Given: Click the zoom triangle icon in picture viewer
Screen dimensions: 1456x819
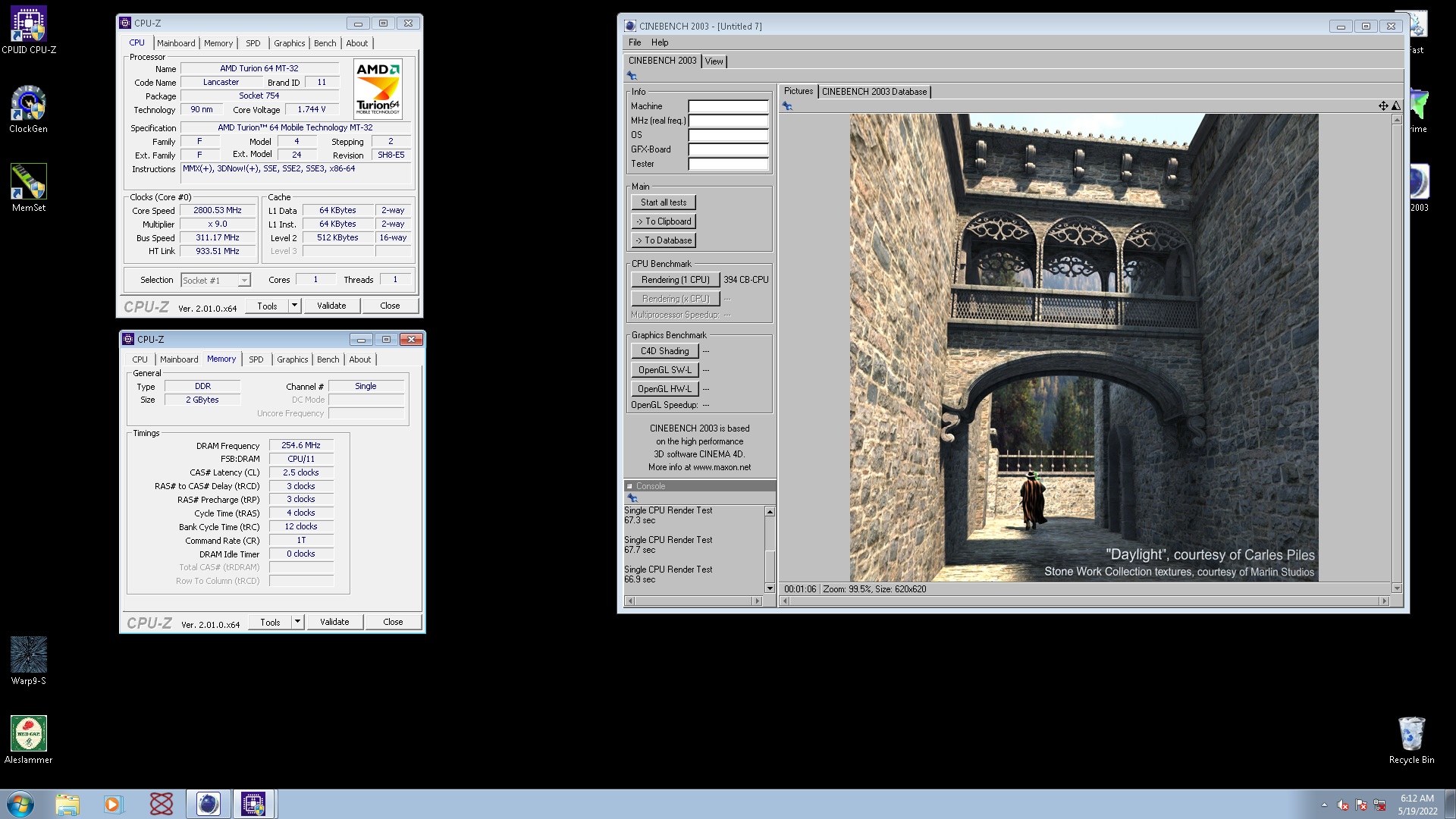Looking at the screenshot, I should 1395,106.
